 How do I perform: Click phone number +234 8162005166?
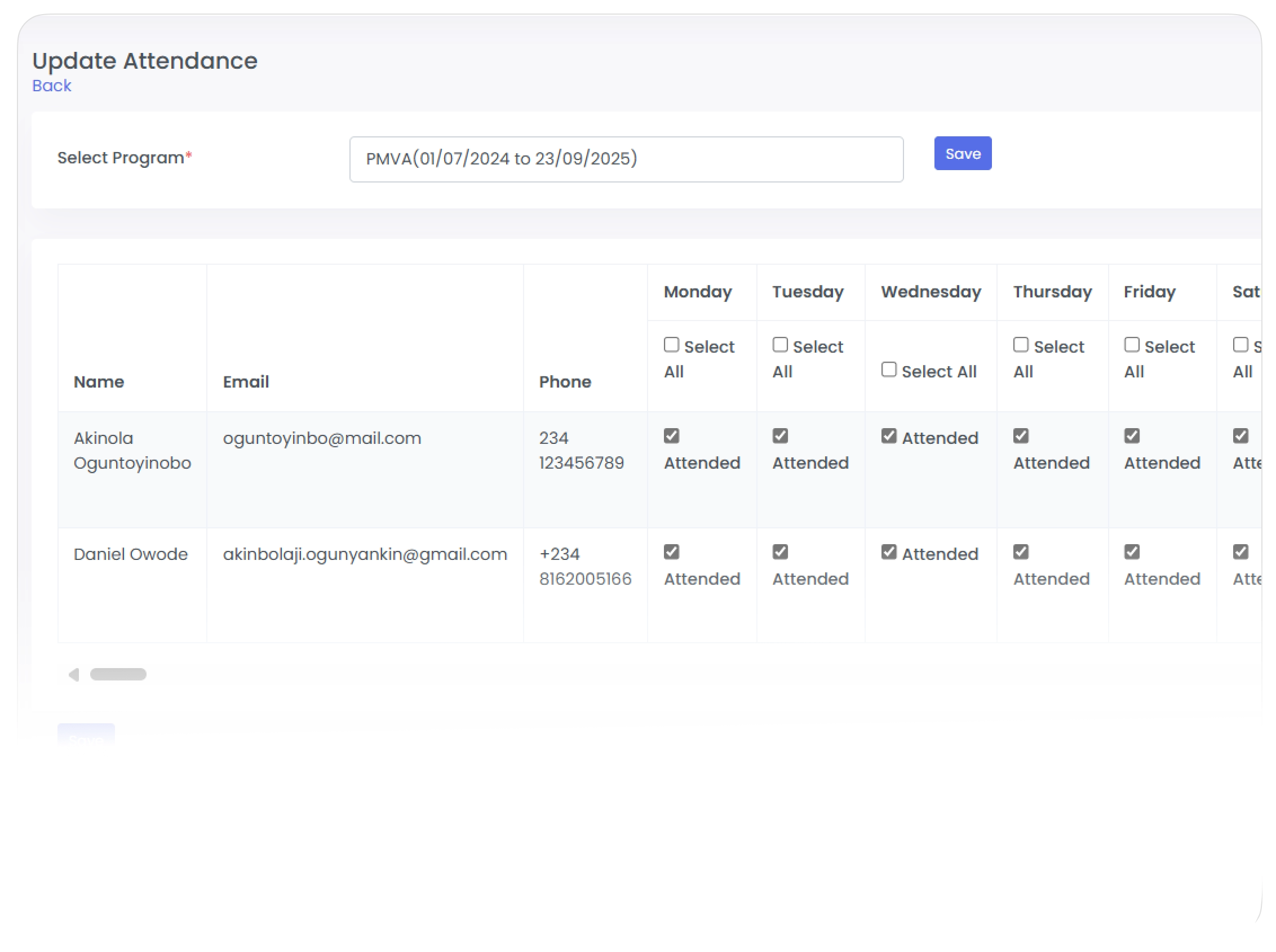(584, 566)
